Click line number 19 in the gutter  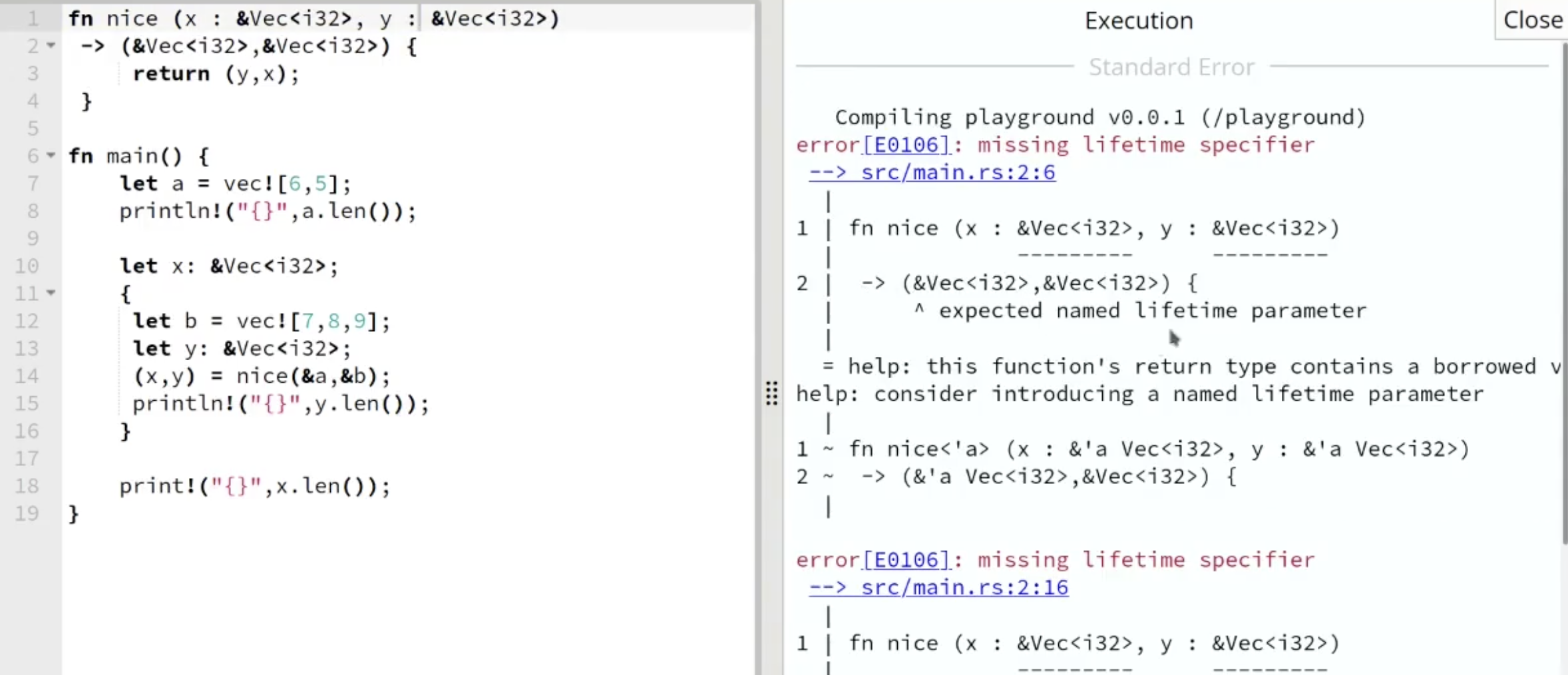click(27, 513)
